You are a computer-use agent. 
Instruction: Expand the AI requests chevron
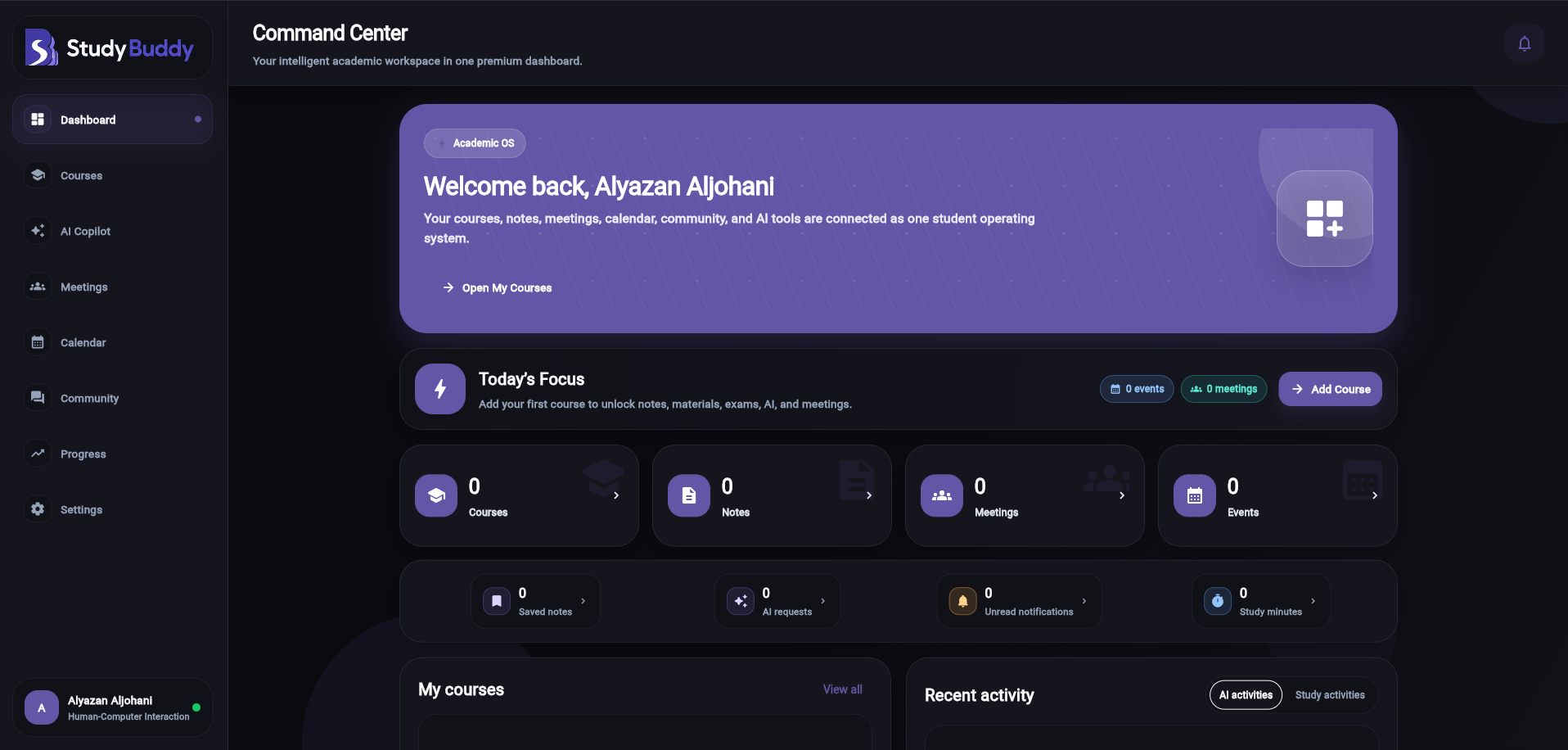[x=823, y=601]
